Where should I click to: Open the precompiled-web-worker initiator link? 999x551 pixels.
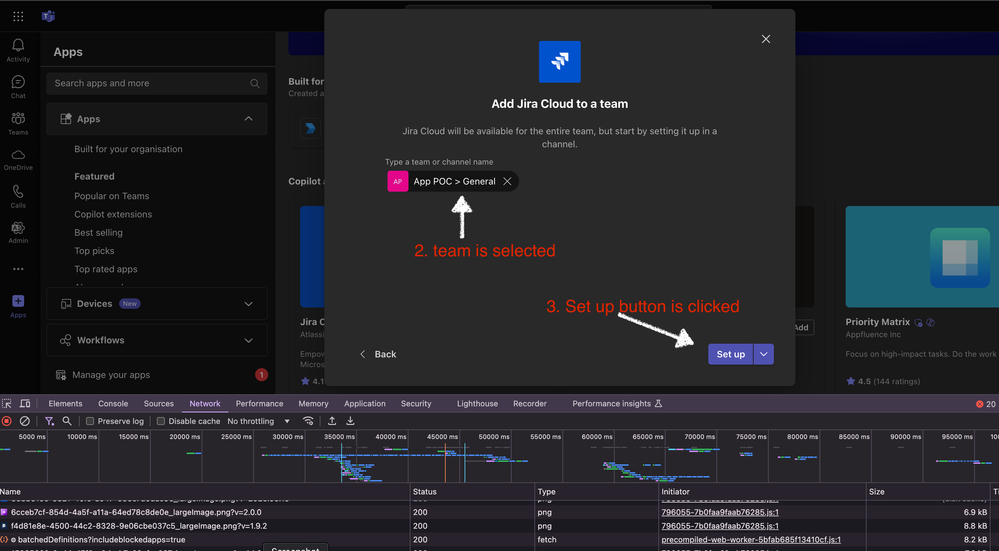751,540
